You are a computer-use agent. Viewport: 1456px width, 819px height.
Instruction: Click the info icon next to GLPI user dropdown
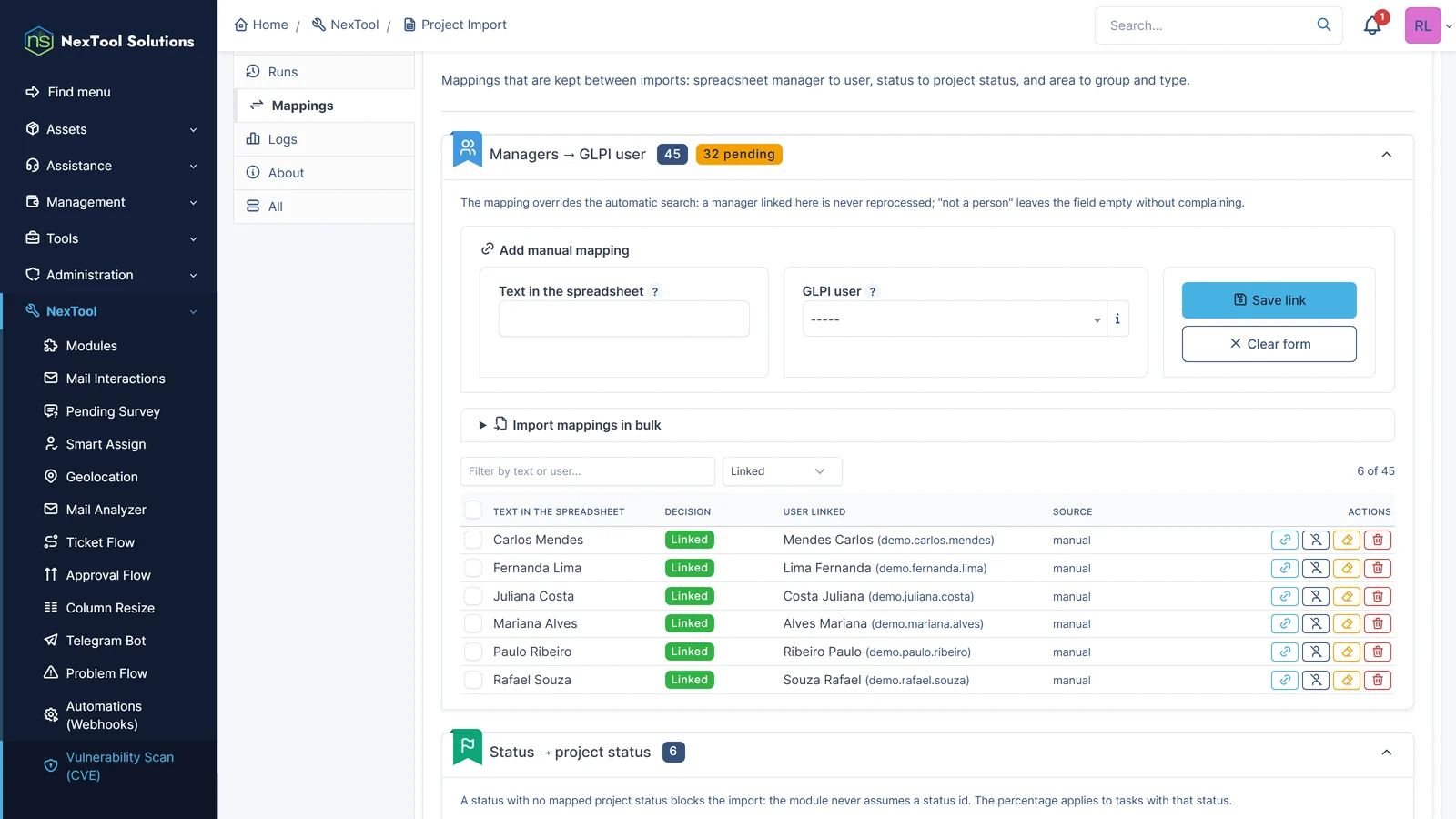click(1117, 319)
